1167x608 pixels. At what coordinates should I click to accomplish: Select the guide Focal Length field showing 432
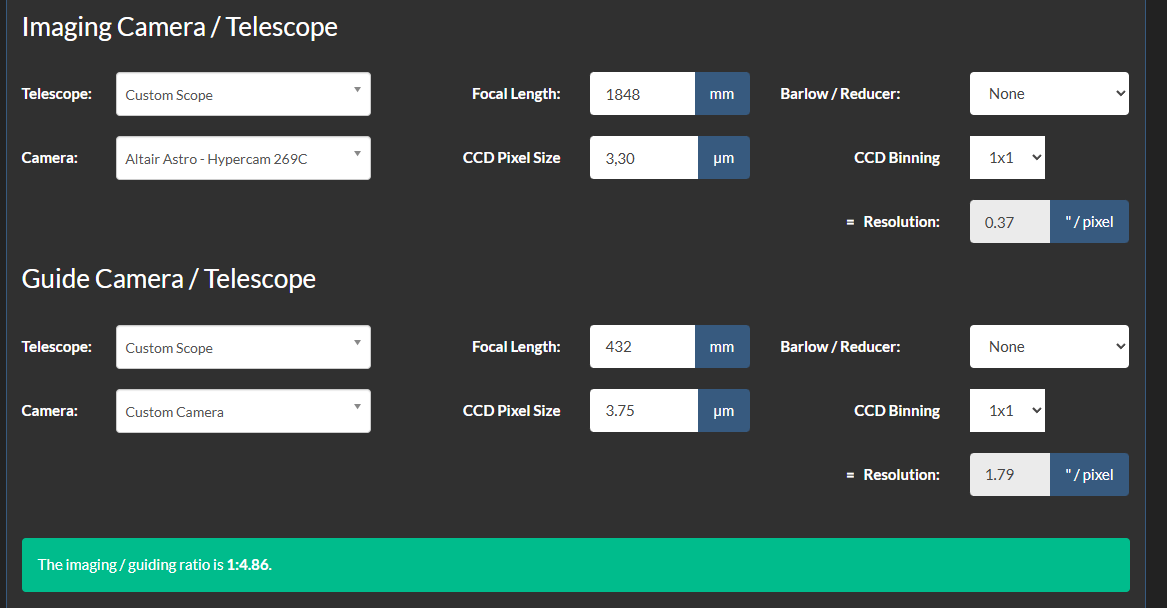click(642, 347)
